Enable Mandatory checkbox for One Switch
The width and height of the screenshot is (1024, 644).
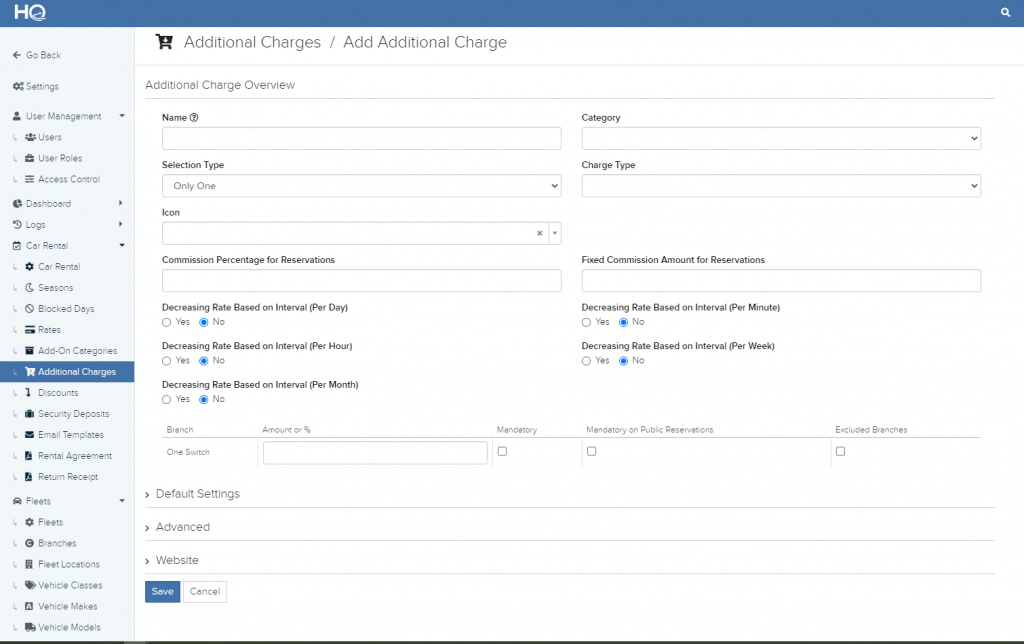click(x=502, y=451)
